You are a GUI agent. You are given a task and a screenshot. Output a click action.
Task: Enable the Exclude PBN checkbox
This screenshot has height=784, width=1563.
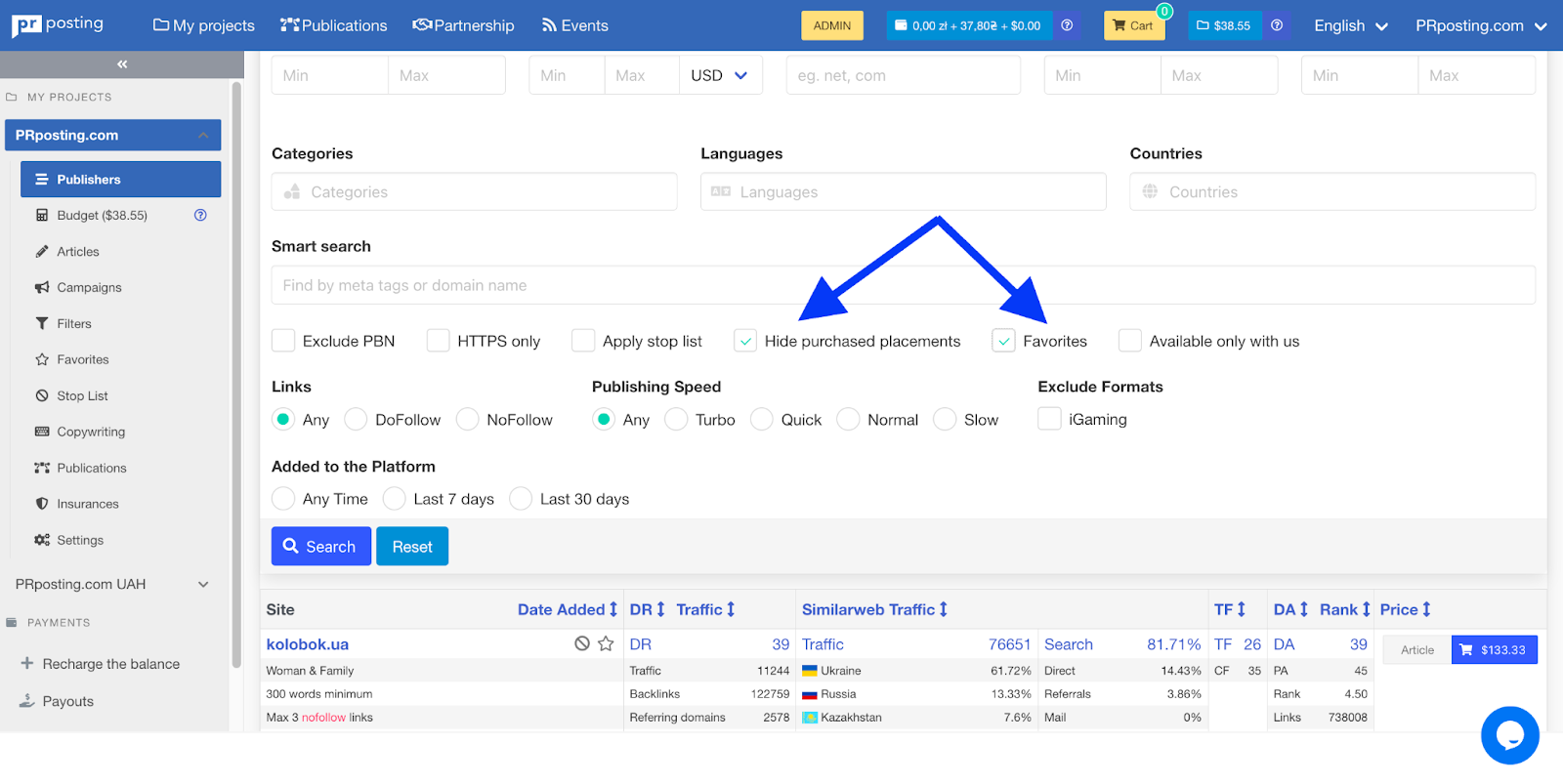283,341
